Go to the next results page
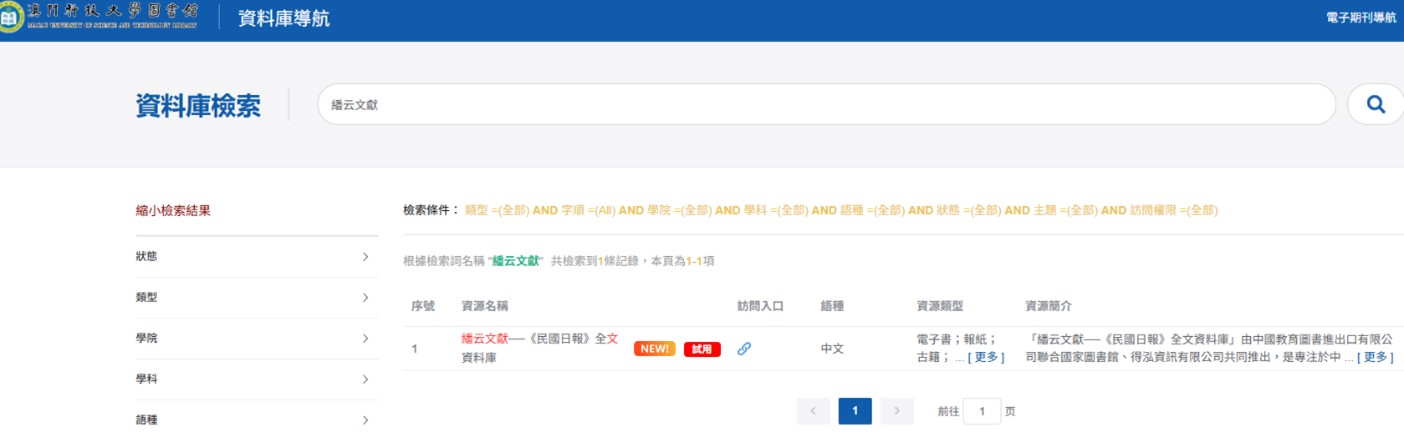This screenshot has width=1404, height=437. click(x=897, y=411)
